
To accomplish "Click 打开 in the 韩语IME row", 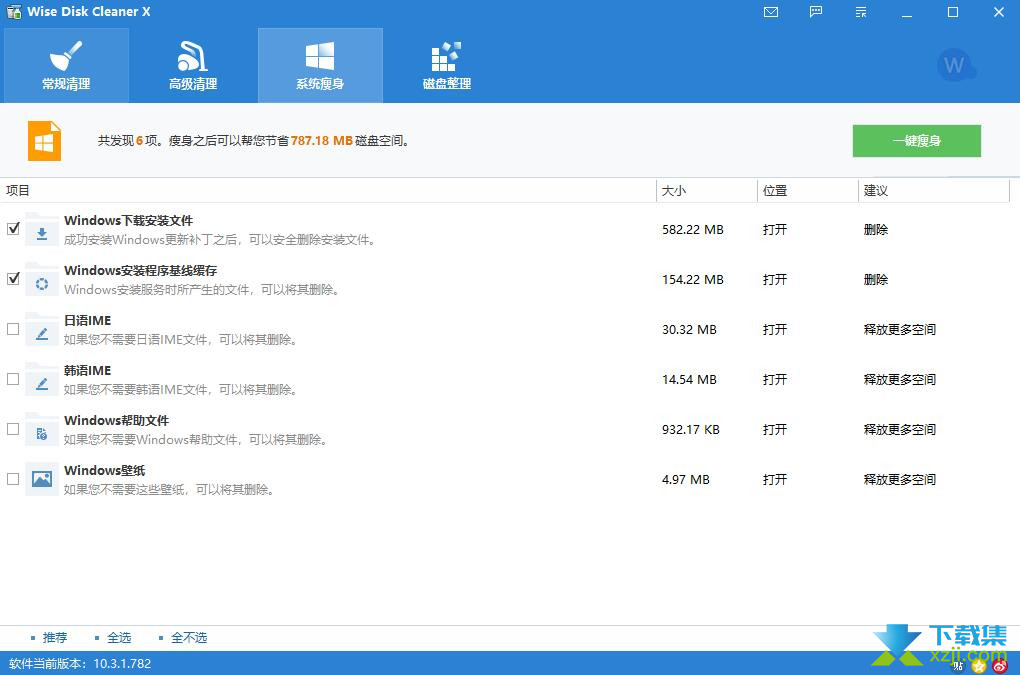I will click(x=775, y=380).
